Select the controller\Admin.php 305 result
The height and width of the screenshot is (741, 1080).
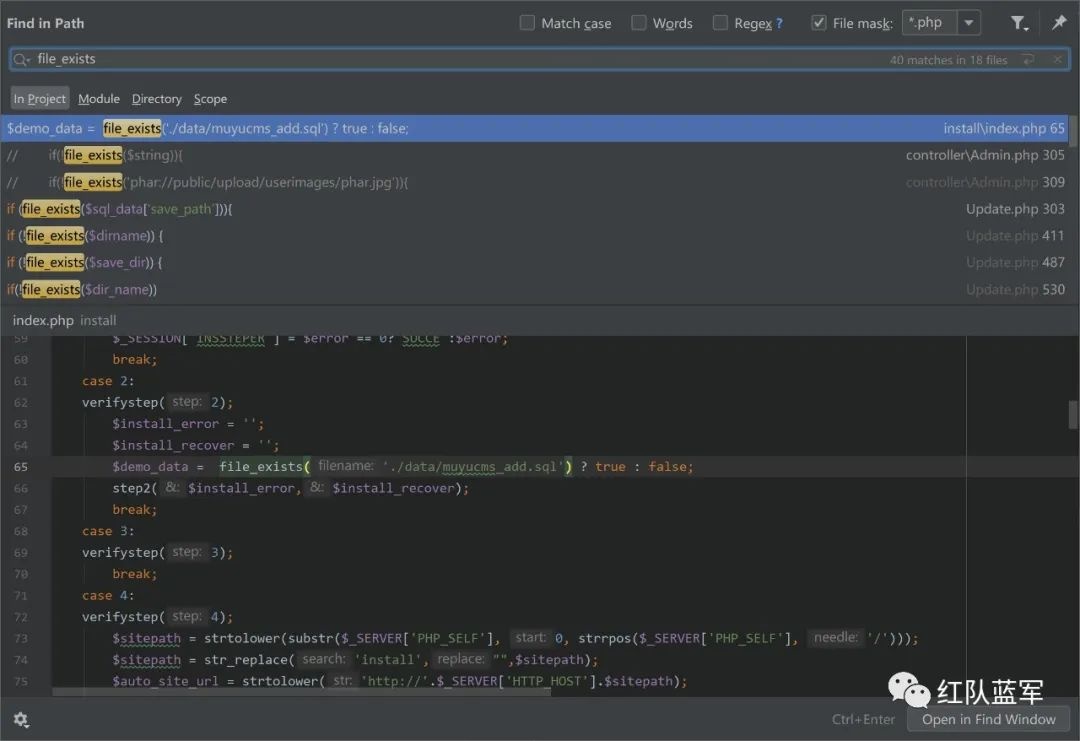[534, 155]
